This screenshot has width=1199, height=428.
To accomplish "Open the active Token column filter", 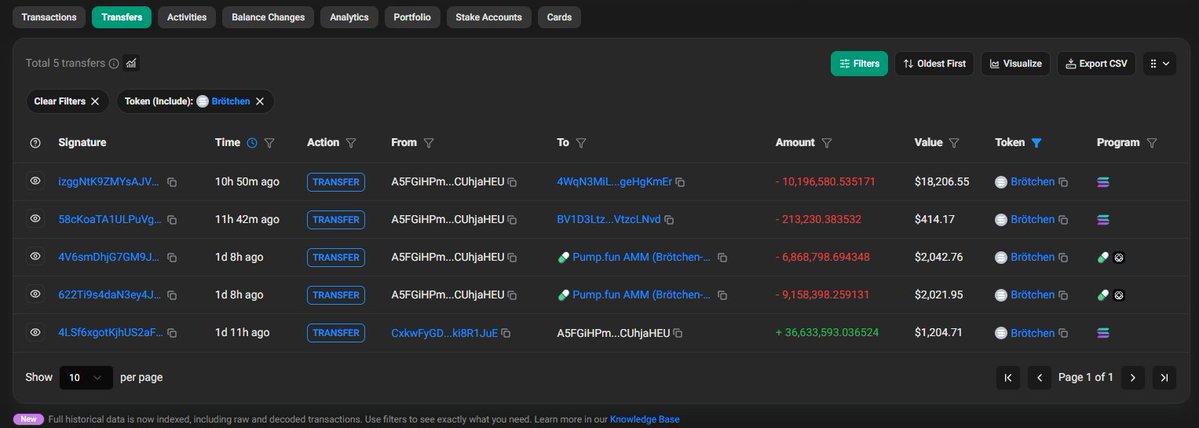I will pyautogui.click(x=1036, y=143).
